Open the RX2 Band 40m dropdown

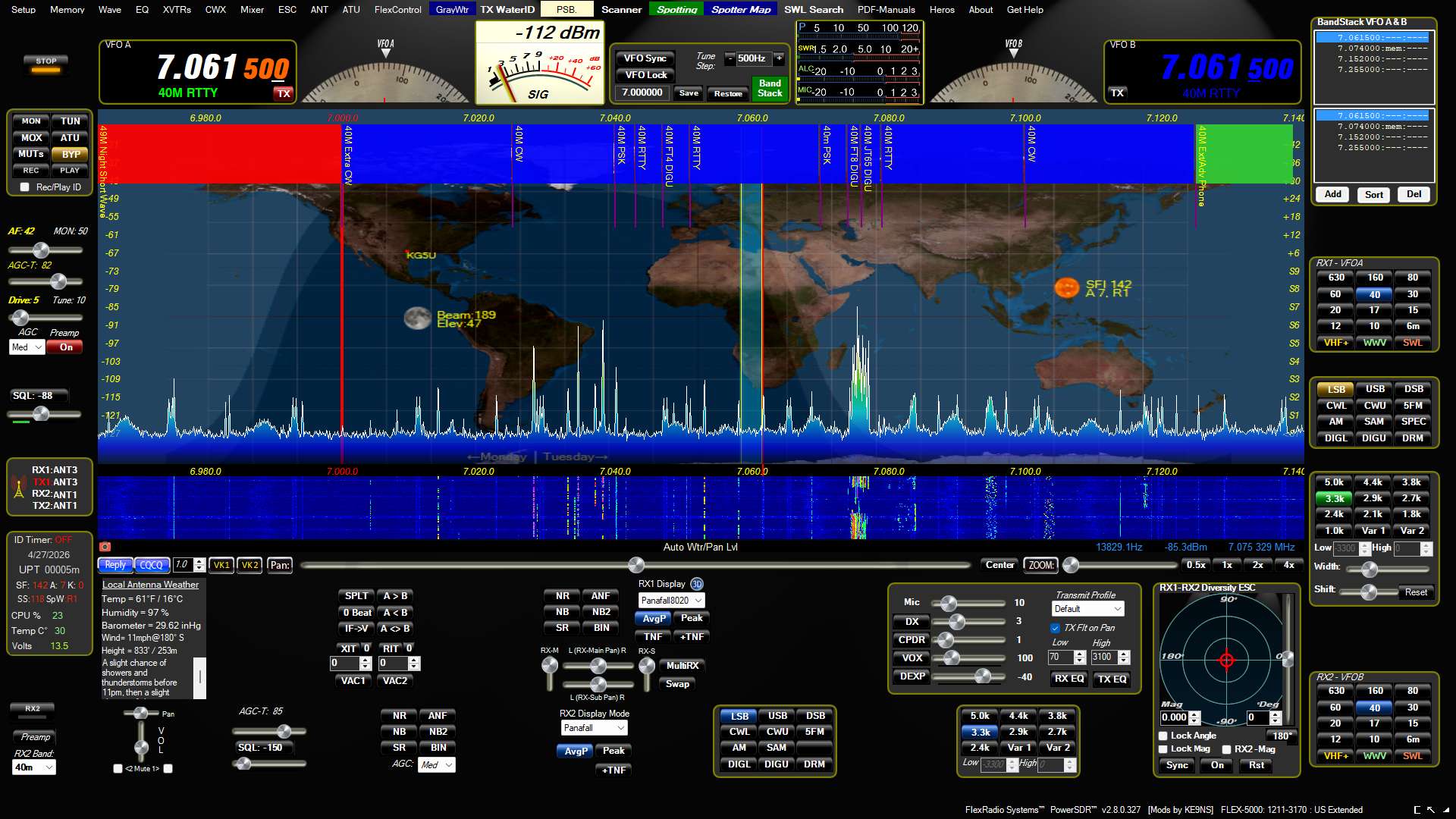pos(34,767)
